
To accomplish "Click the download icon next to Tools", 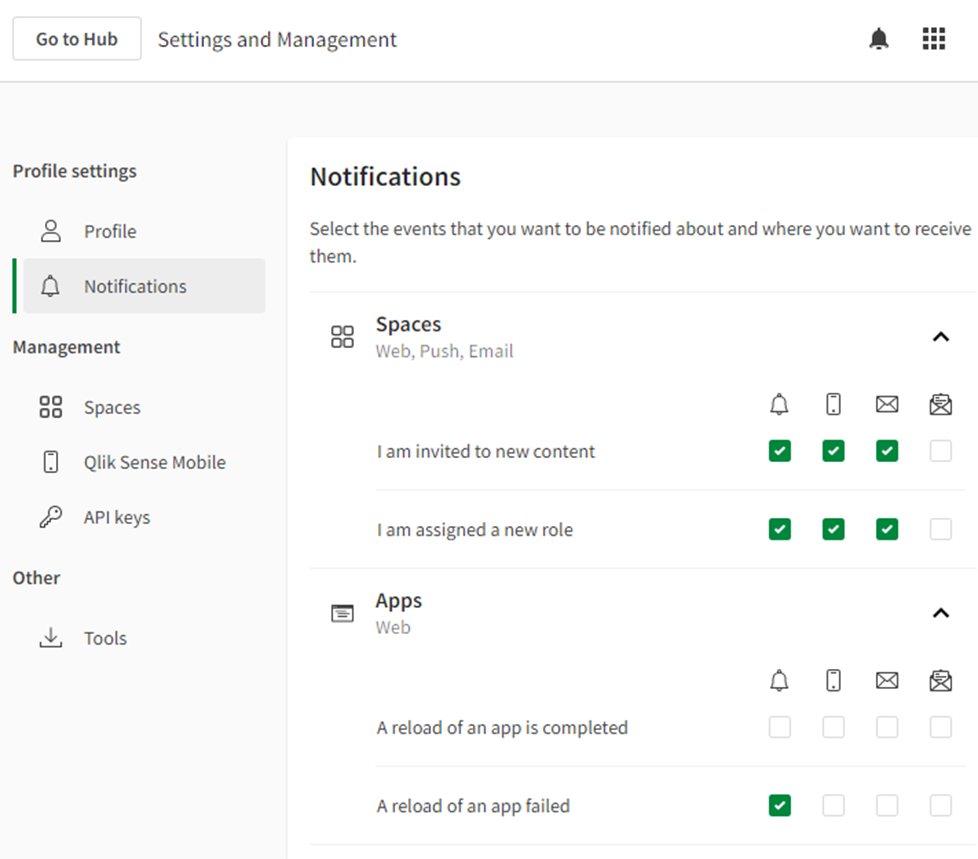I will (48, 638).
